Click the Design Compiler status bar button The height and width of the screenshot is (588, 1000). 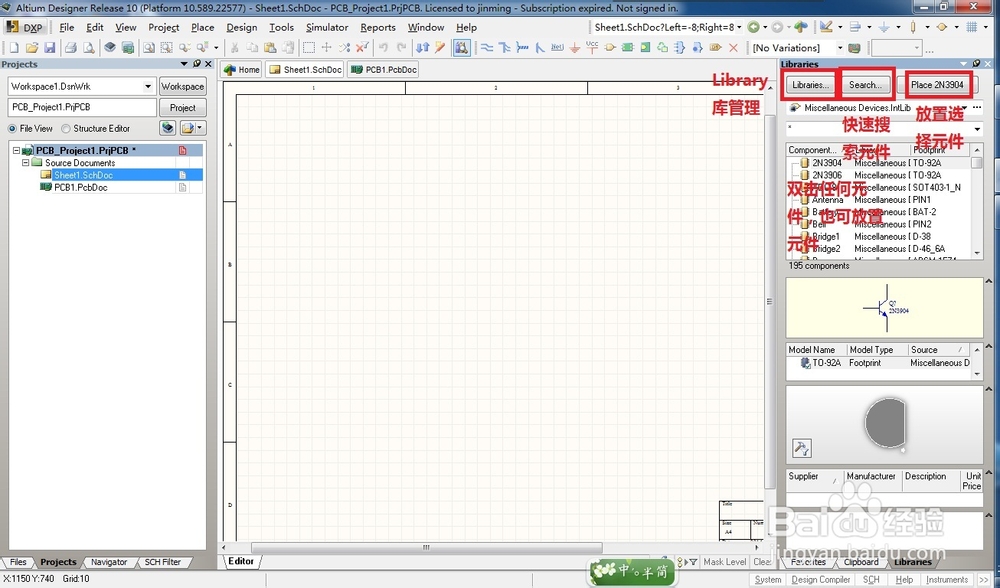(x=821, y=579)
